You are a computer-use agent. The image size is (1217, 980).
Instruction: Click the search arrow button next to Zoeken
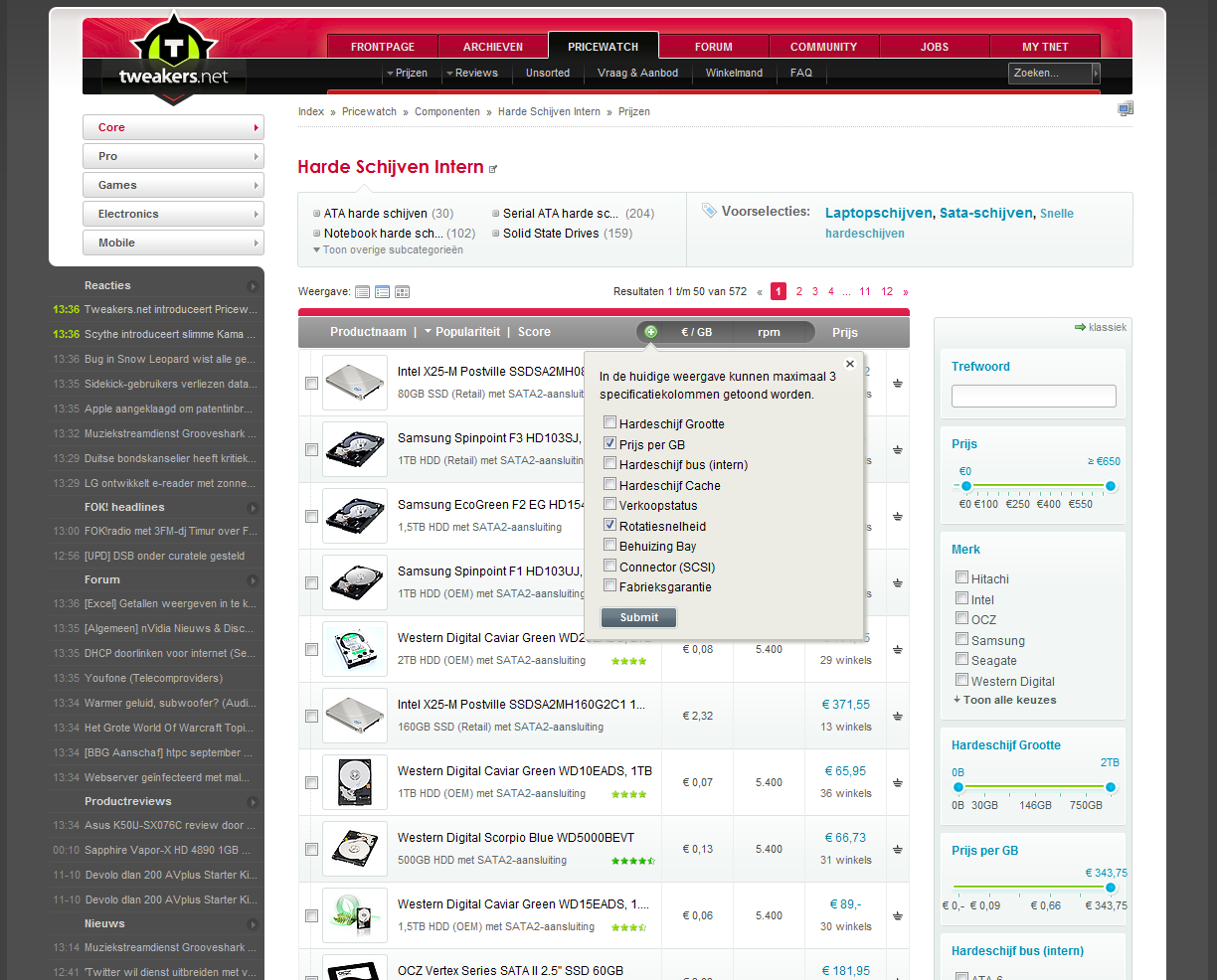click(x=1096, y=73)
